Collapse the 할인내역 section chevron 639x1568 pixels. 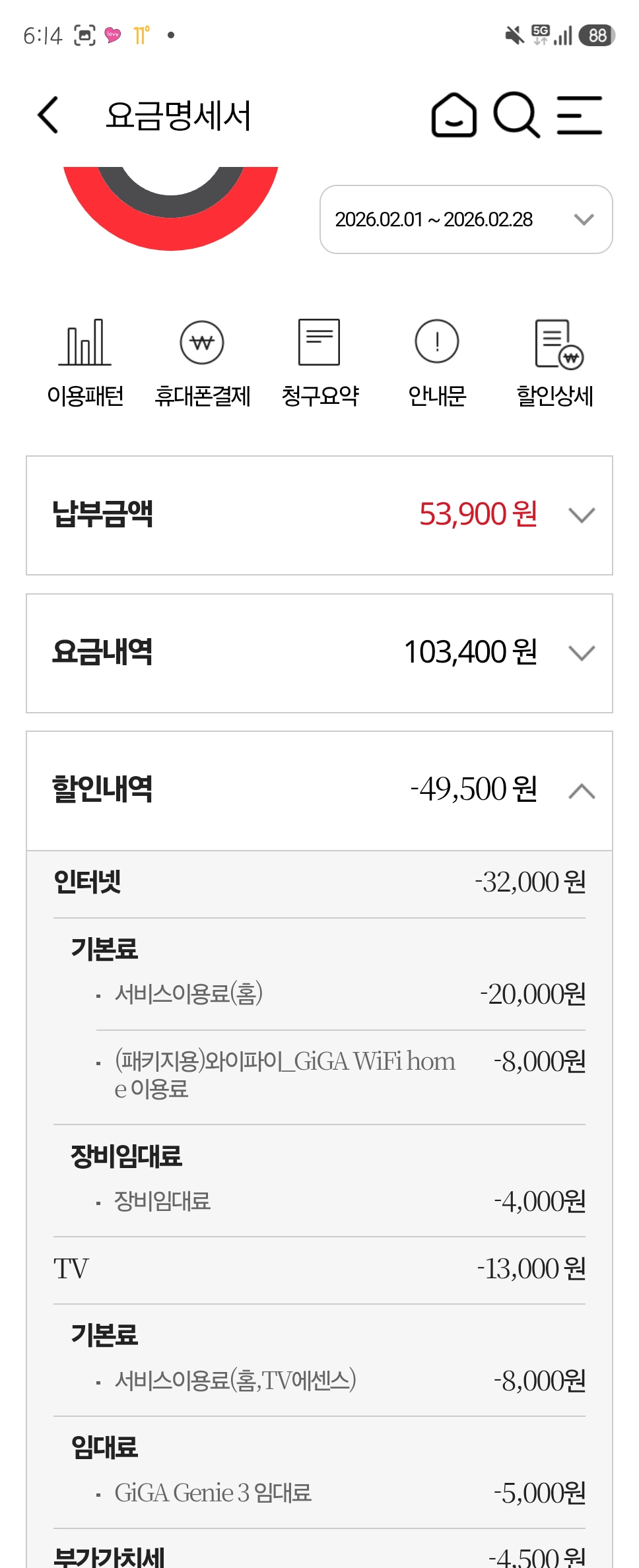point(582,791)
